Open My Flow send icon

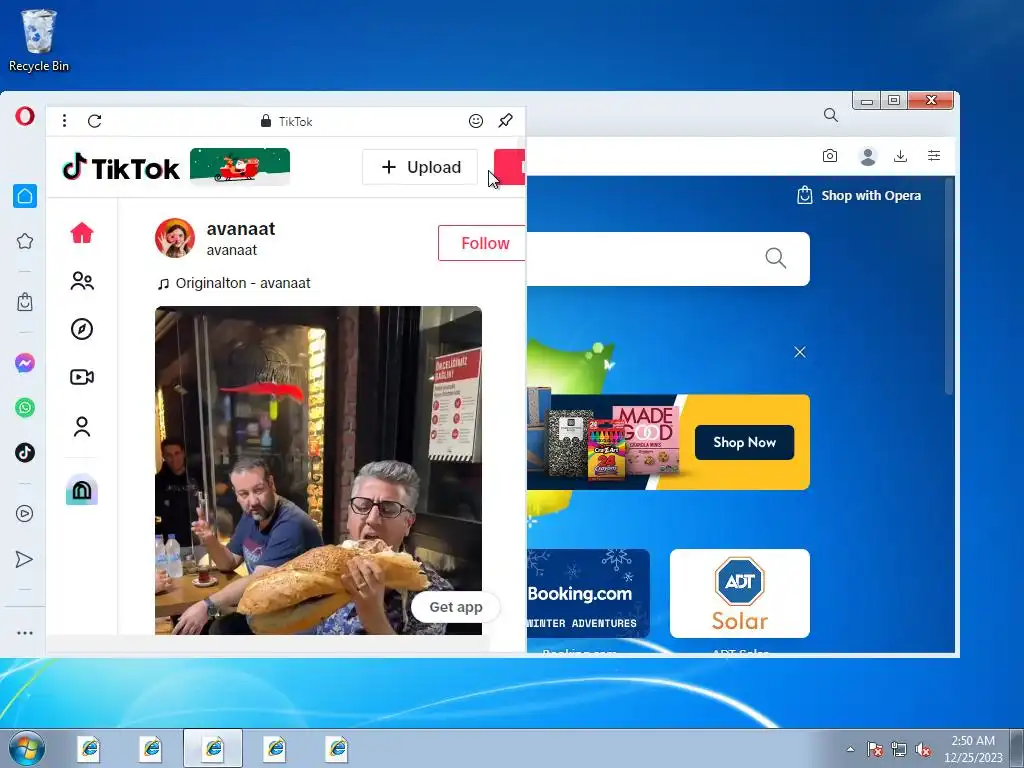[24, 559]
